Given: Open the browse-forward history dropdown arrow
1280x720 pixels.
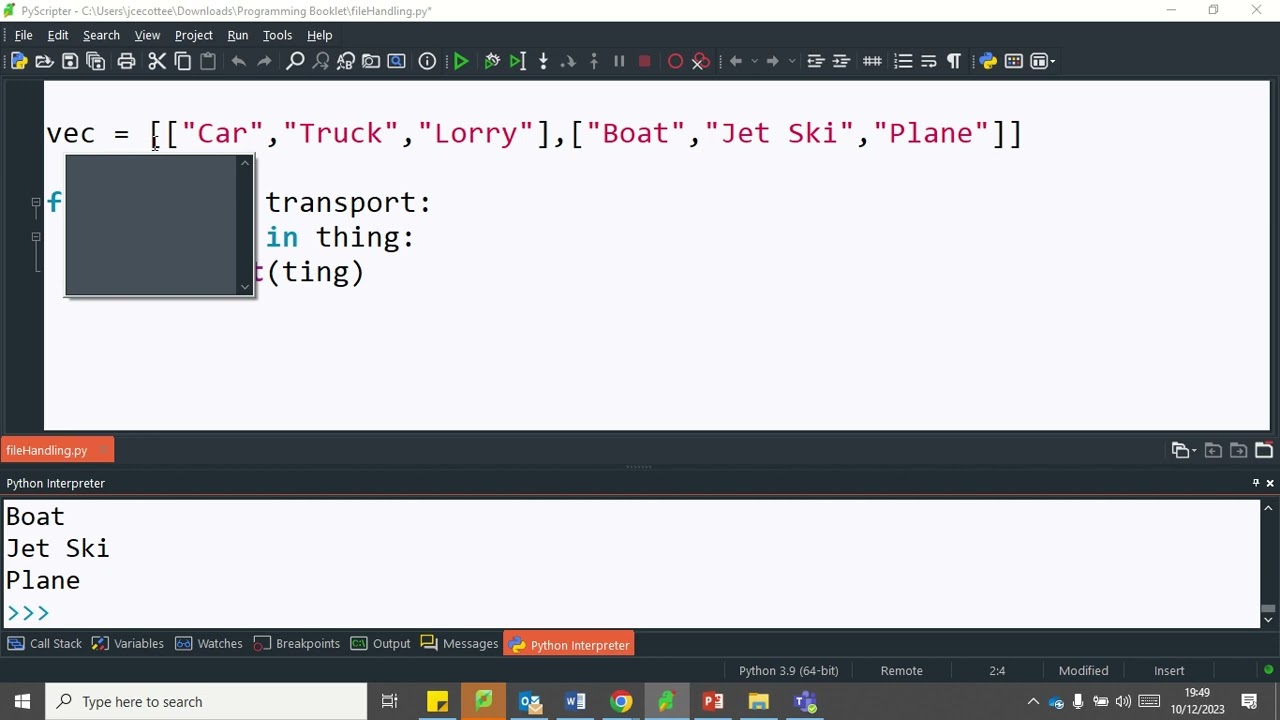Looking at the screenshot, I should [x=792, y=62].
